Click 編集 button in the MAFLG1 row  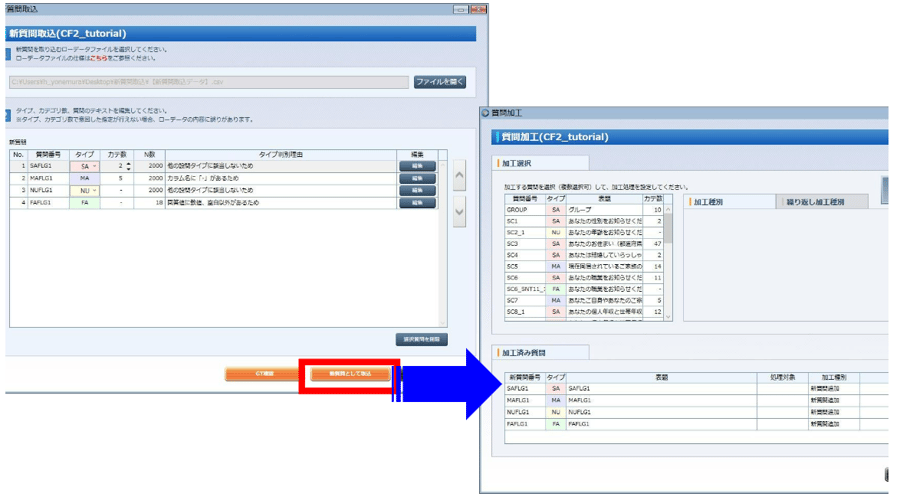[x=411, y=178]
